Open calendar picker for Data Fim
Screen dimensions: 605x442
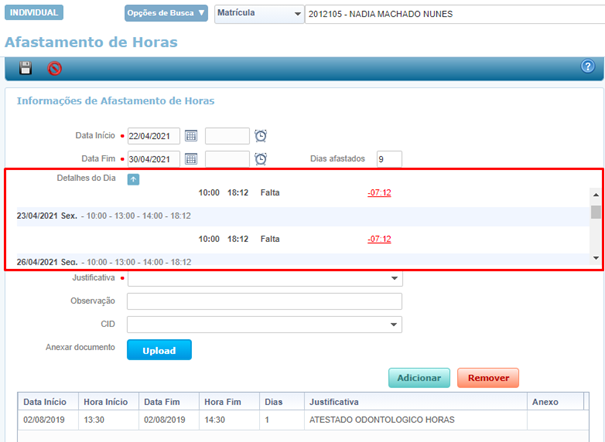click(x=191, y=159)
